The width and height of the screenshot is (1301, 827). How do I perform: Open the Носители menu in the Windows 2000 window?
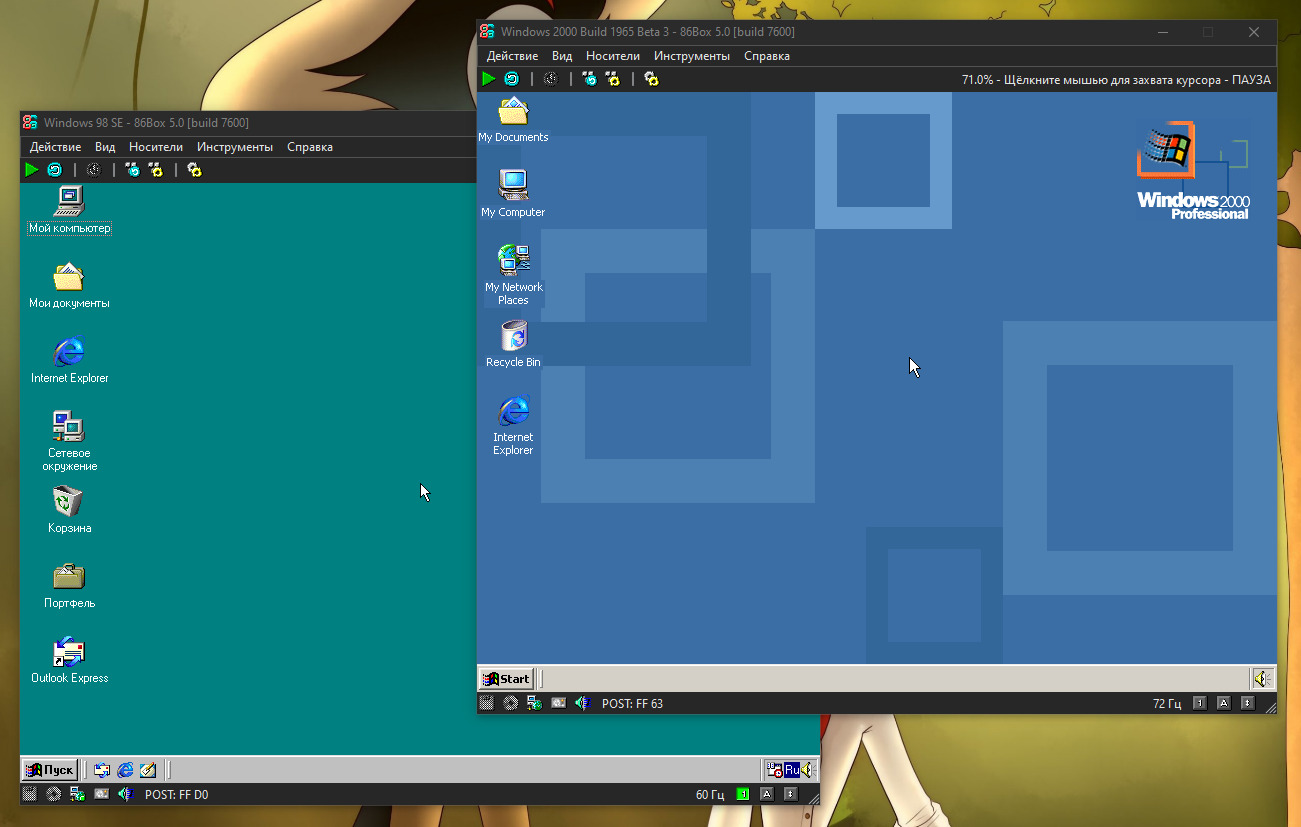(613, 56)
